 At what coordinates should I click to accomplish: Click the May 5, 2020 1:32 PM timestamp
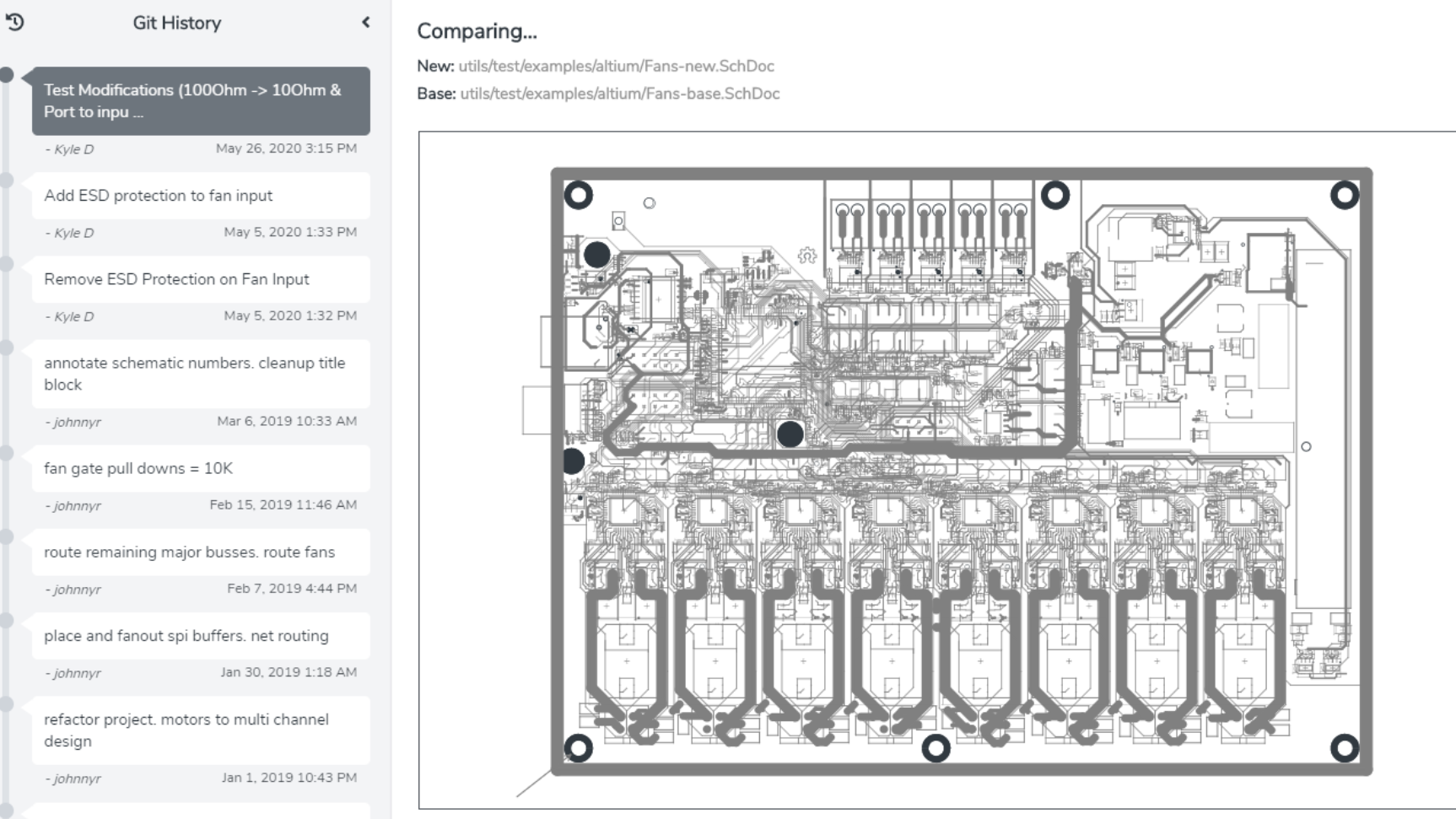290,315
